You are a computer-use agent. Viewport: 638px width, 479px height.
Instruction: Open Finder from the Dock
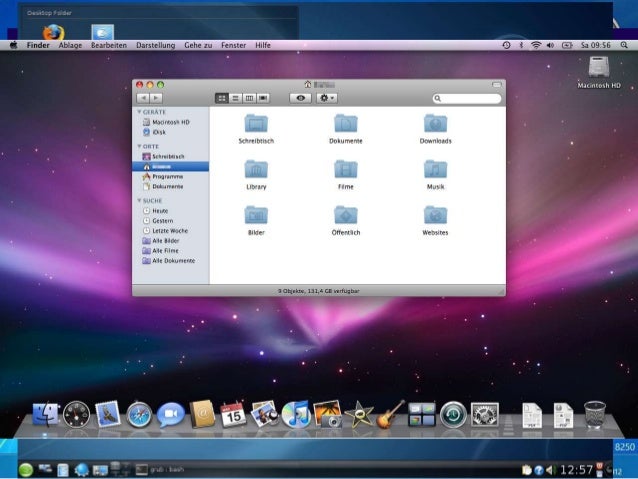[x=45, y=414]
